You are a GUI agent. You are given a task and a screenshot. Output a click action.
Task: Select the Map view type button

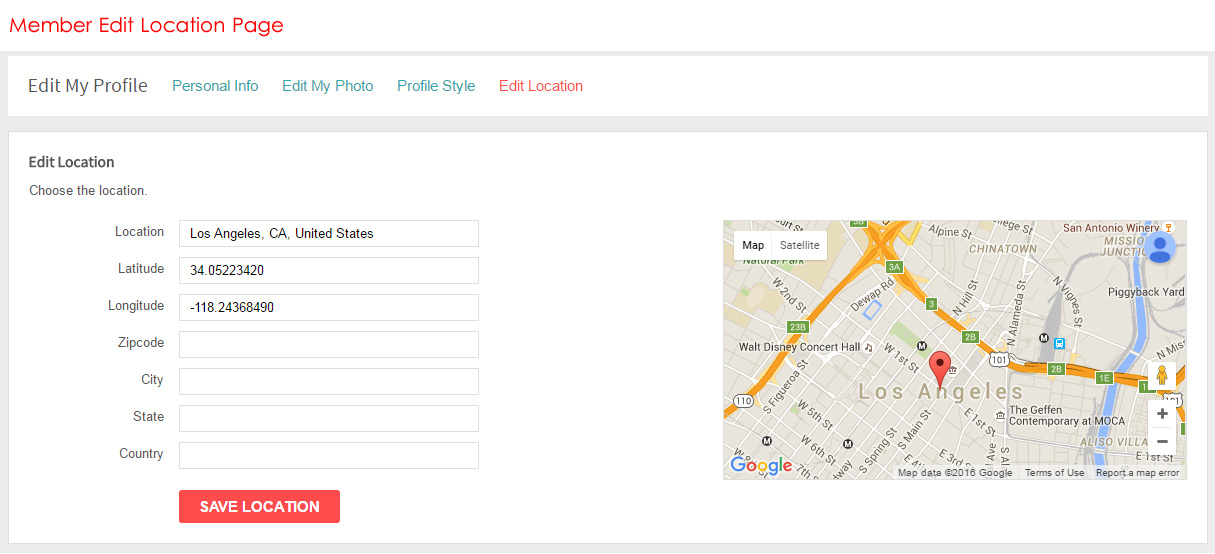[x=753, y=245]
